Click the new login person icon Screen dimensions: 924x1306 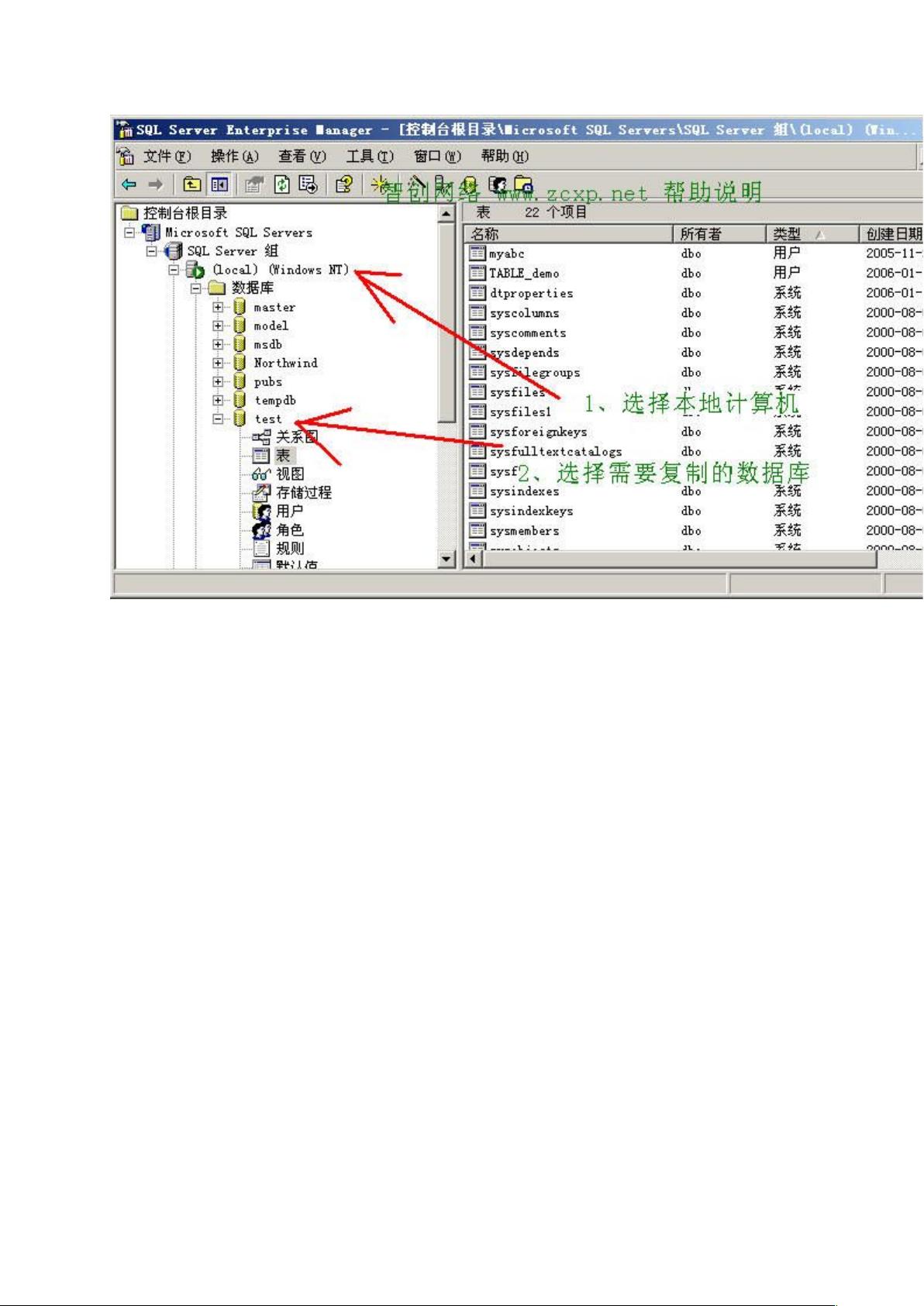498,184
